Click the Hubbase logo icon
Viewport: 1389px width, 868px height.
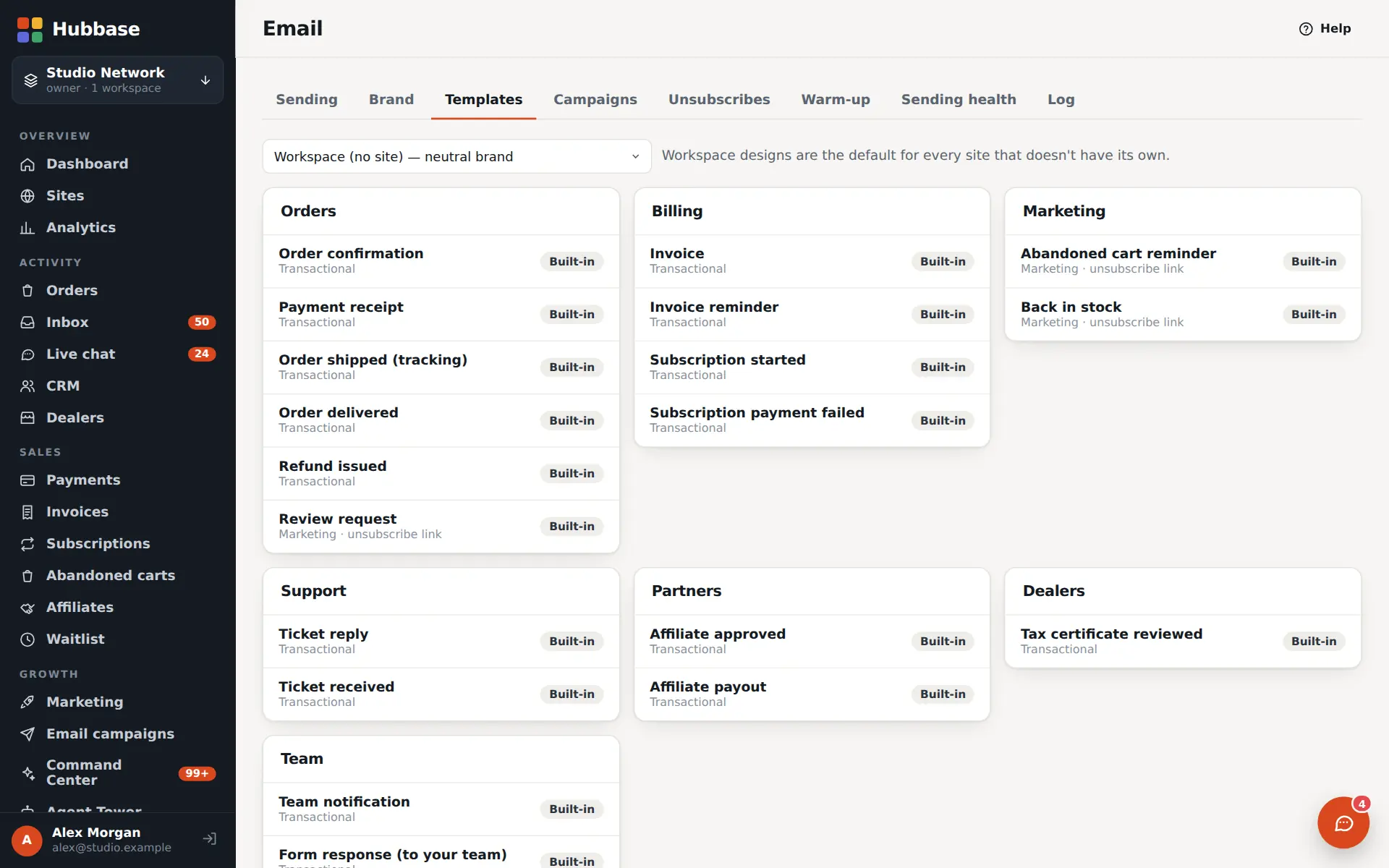tap(30, 29)
